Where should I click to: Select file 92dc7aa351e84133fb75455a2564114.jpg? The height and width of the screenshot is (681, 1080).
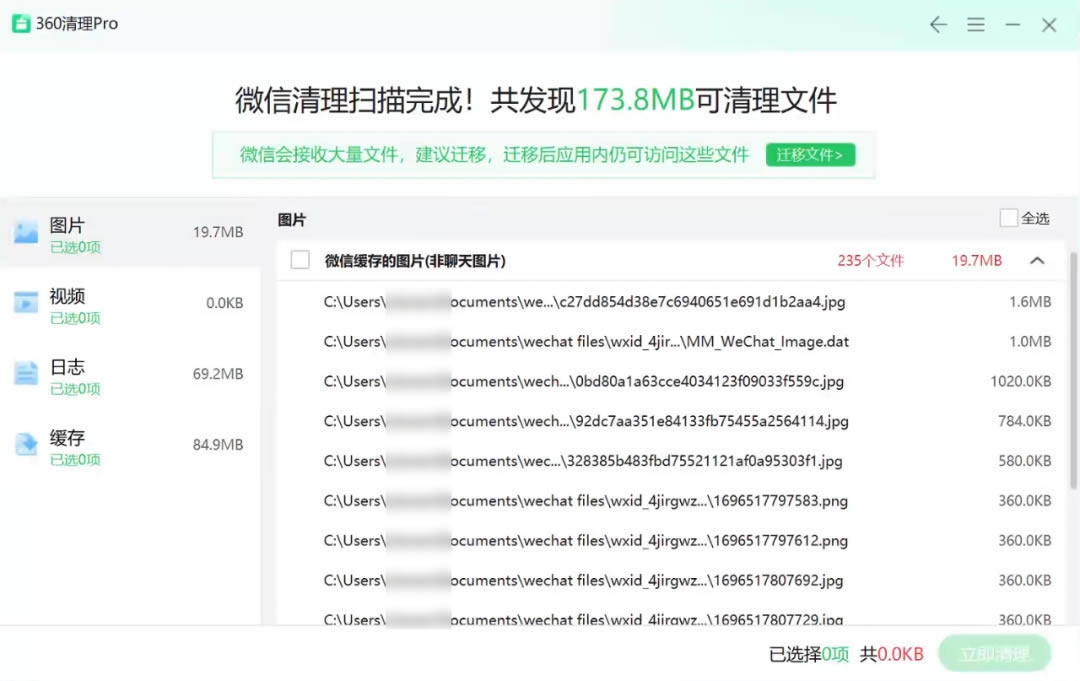[671, 421]
